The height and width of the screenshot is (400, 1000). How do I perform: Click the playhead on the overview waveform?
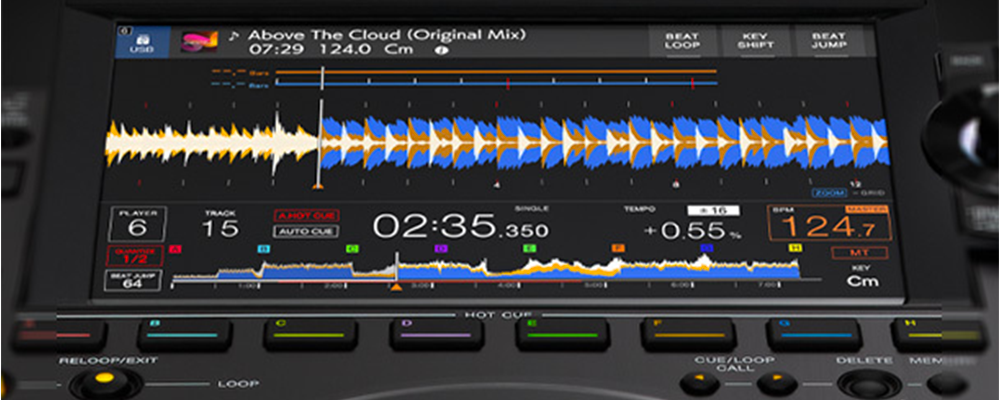(x=396, y=272)
